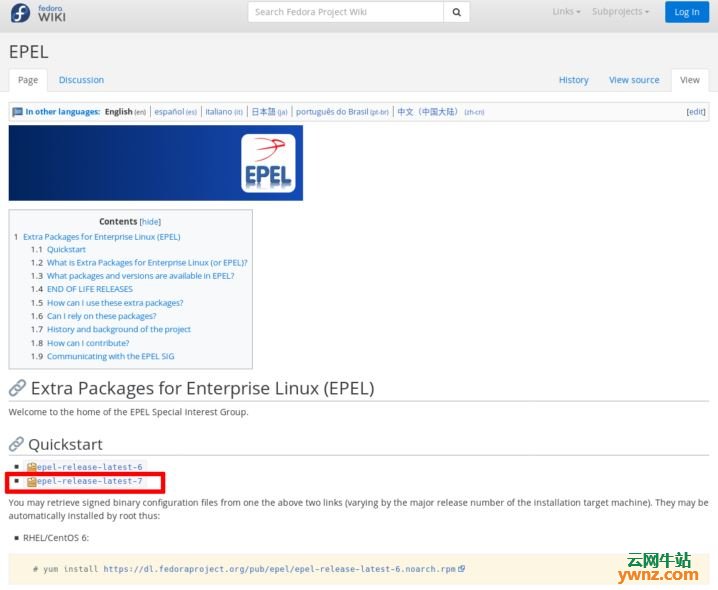The image size is (718, 590).
Task: Open 'History and background of the project' entry
Action: click(x=119, y=330)
